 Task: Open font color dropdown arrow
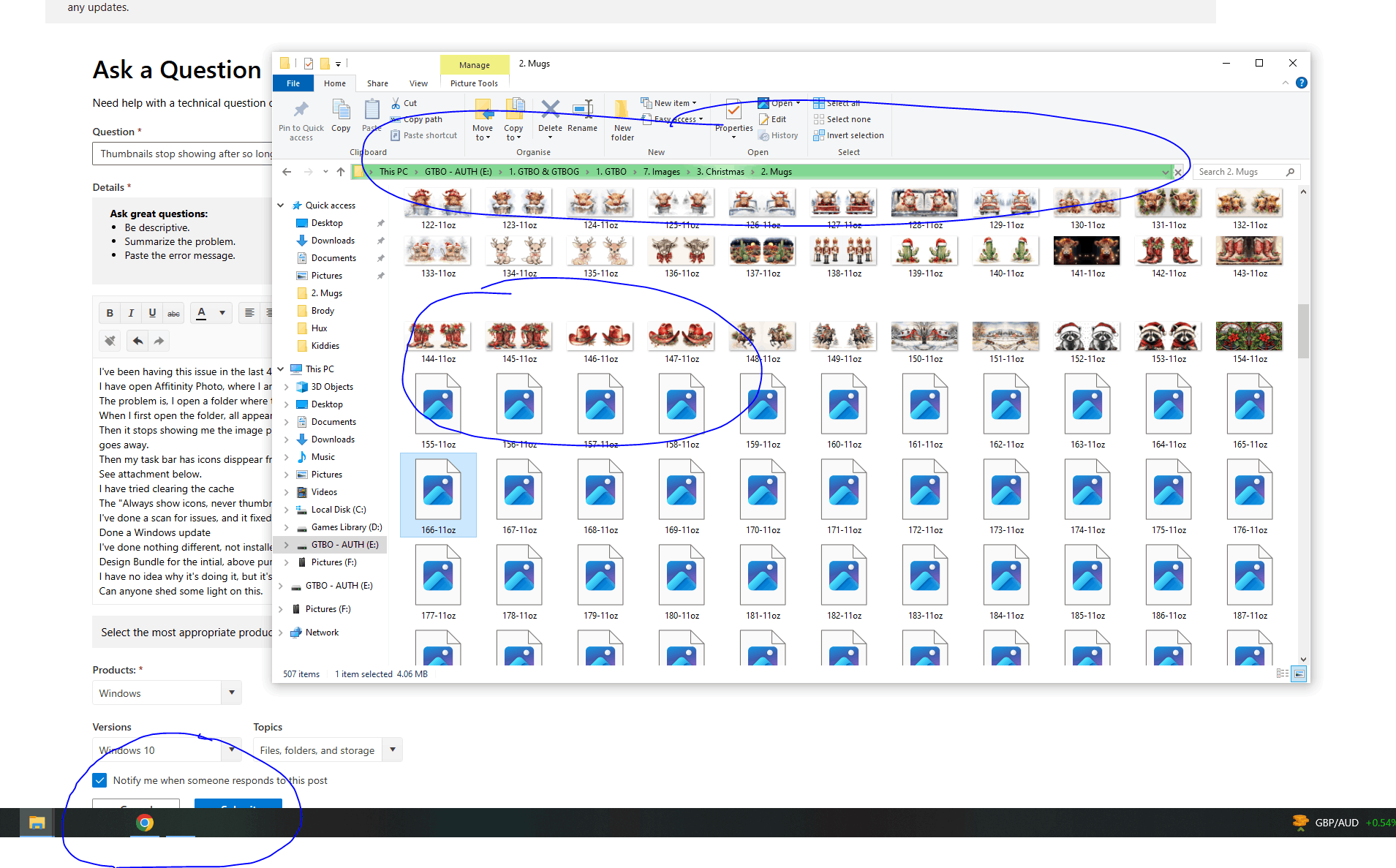pos(222,313)
